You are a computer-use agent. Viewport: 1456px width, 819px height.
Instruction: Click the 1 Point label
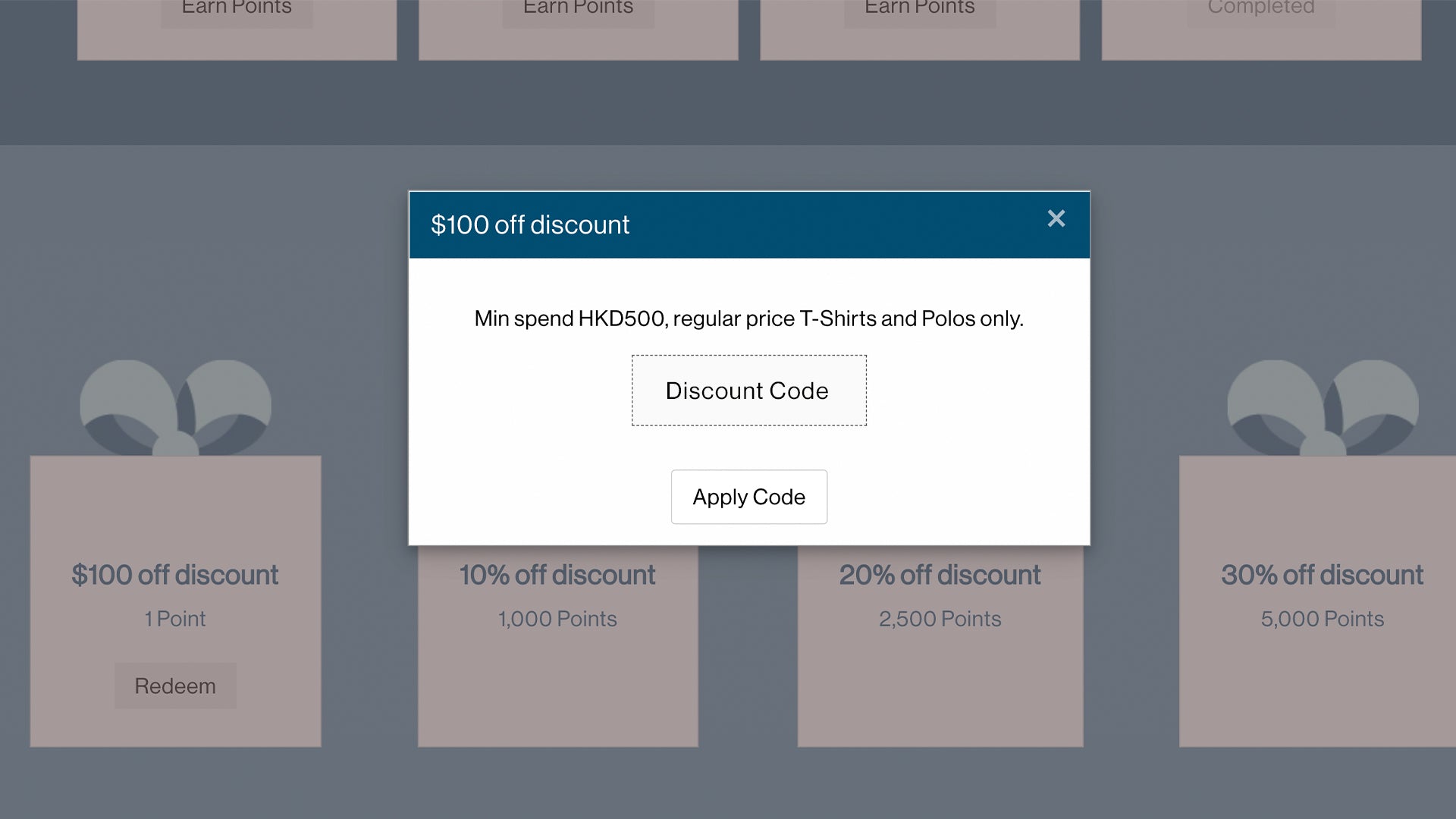point(175,619)
